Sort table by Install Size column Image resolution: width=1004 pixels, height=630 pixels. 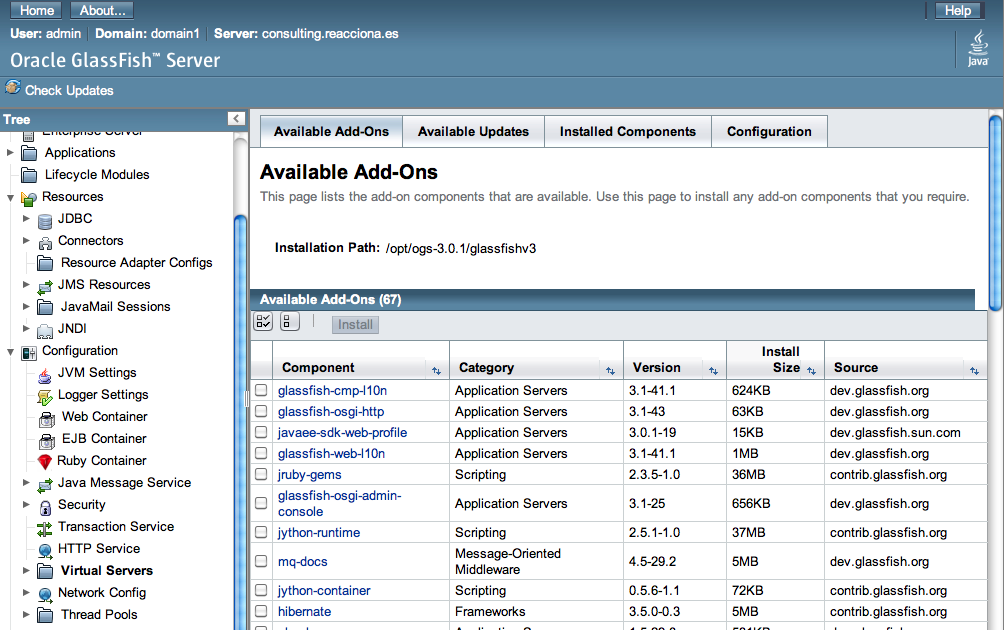811,371
